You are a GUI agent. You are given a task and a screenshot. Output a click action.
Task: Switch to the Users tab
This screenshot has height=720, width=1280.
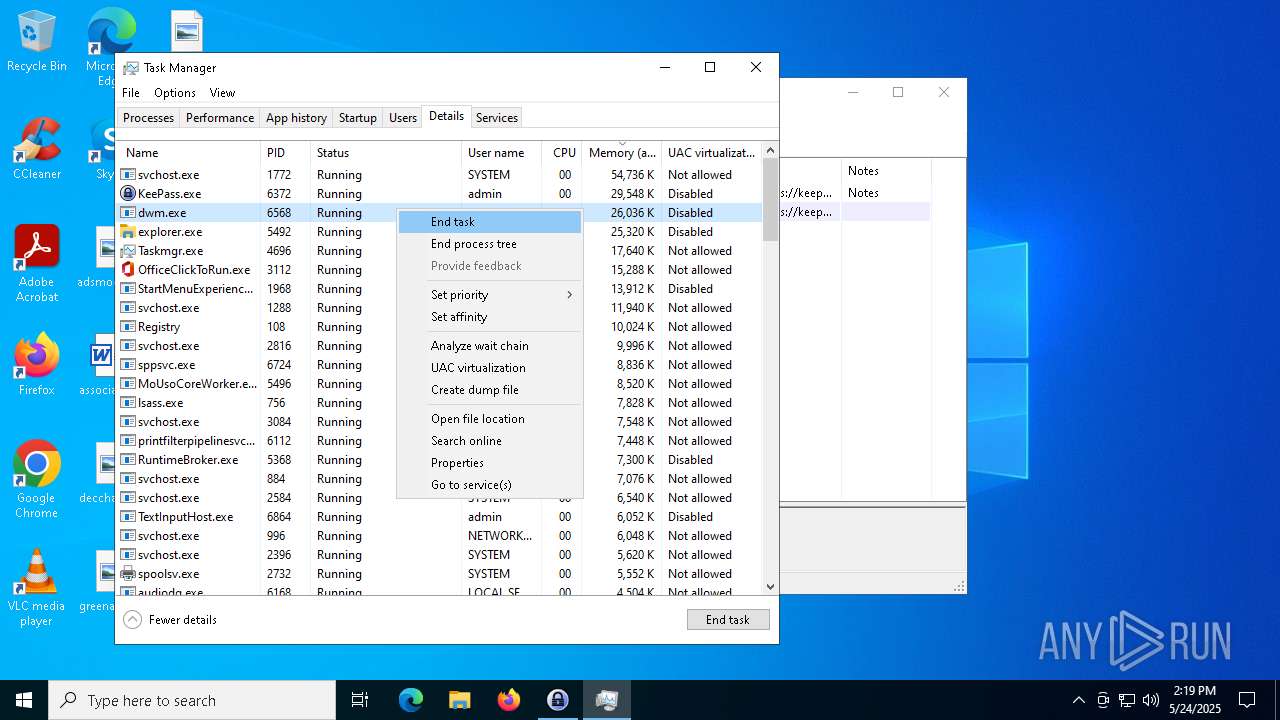click(x=403, y=118)
